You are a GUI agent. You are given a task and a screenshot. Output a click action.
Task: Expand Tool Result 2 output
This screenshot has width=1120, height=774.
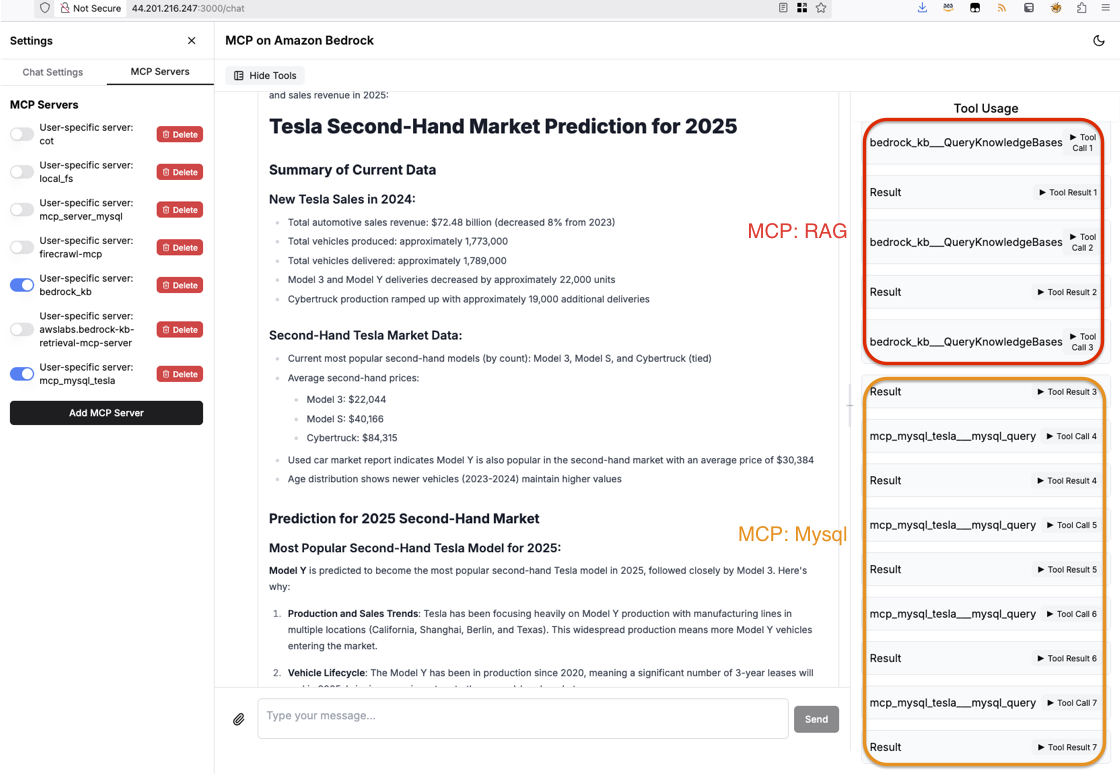click(x=1067, y=292)
